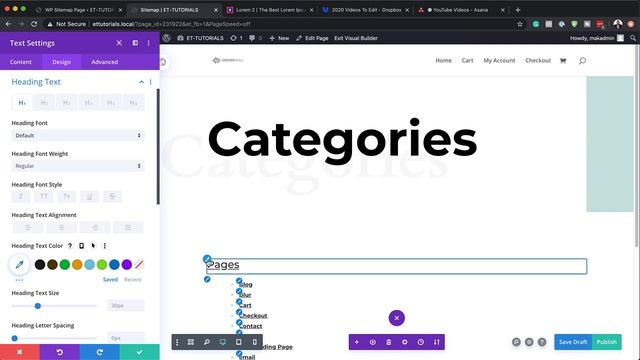The image size is (640, 360).
Task: Click the panel resize/snap icon in Text Settings header
Action: (x=119, y=43)
